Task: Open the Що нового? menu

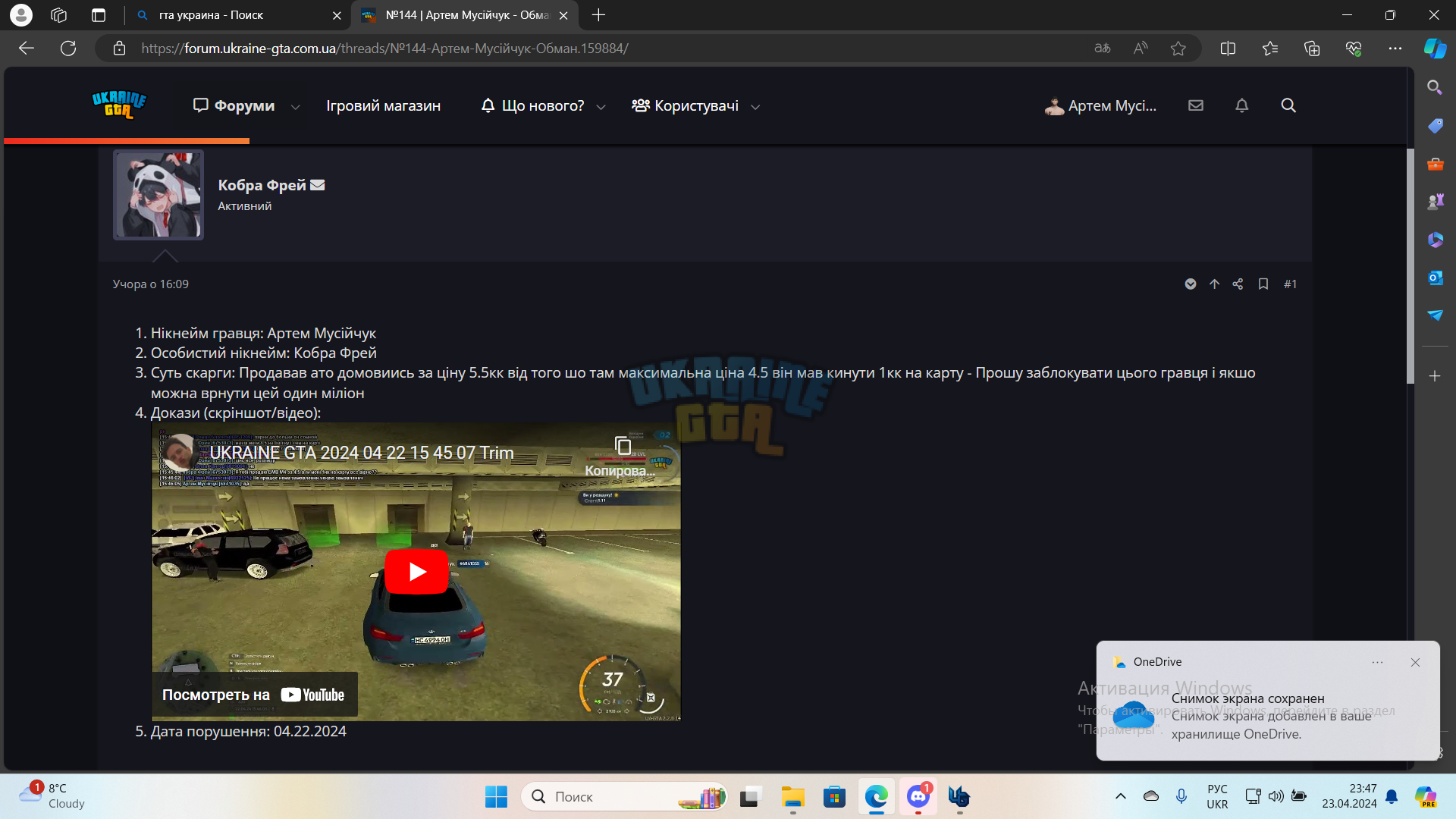Action: [x=532, y=105]
